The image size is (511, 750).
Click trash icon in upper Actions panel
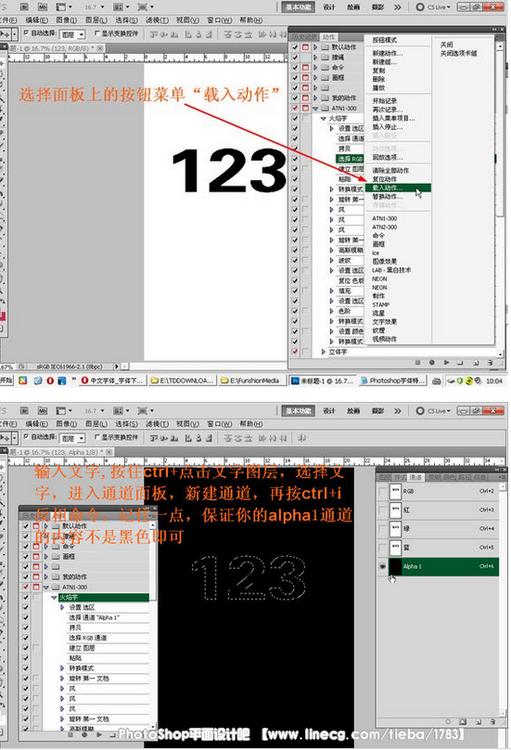point(490,363)
